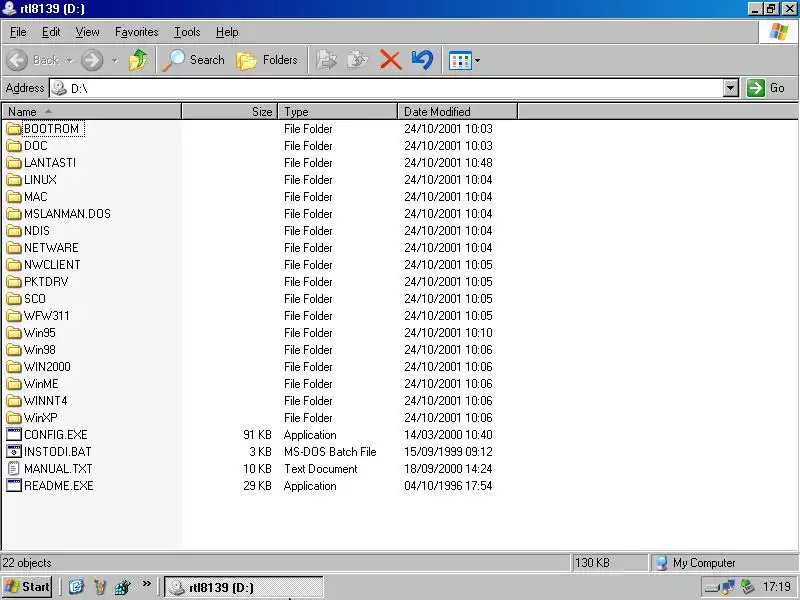Viewport: 800px width, 600px height.
Task: Select the MSLANMAN.DOS folder icon
Action: tap(14, 214)
